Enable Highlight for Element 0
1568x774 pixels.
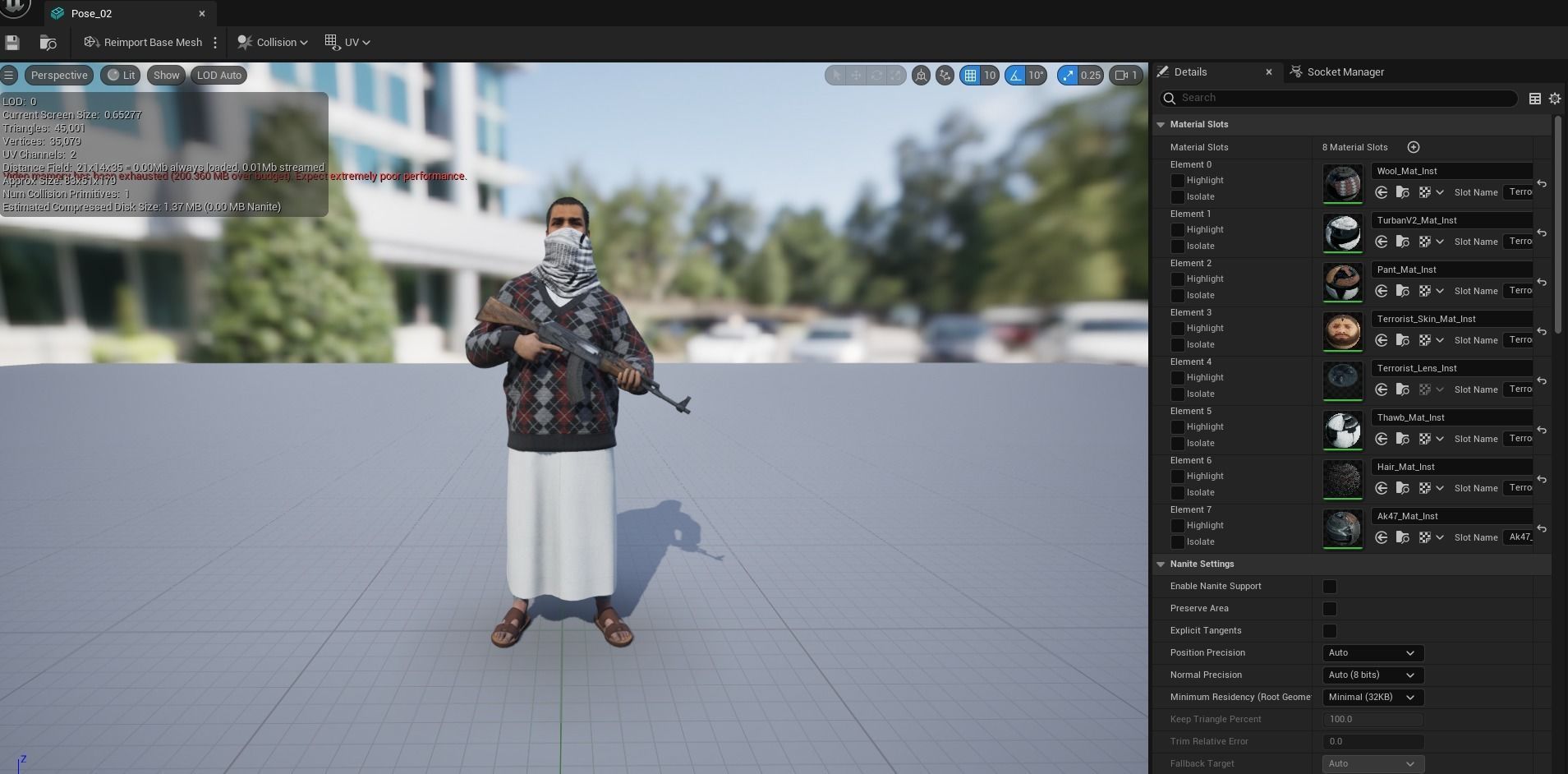1177,180
